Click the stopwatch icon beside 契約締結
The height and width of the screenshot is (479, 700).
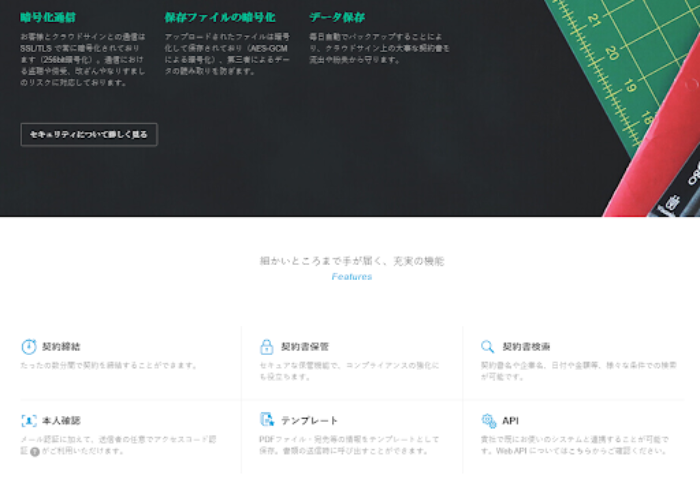28,347
